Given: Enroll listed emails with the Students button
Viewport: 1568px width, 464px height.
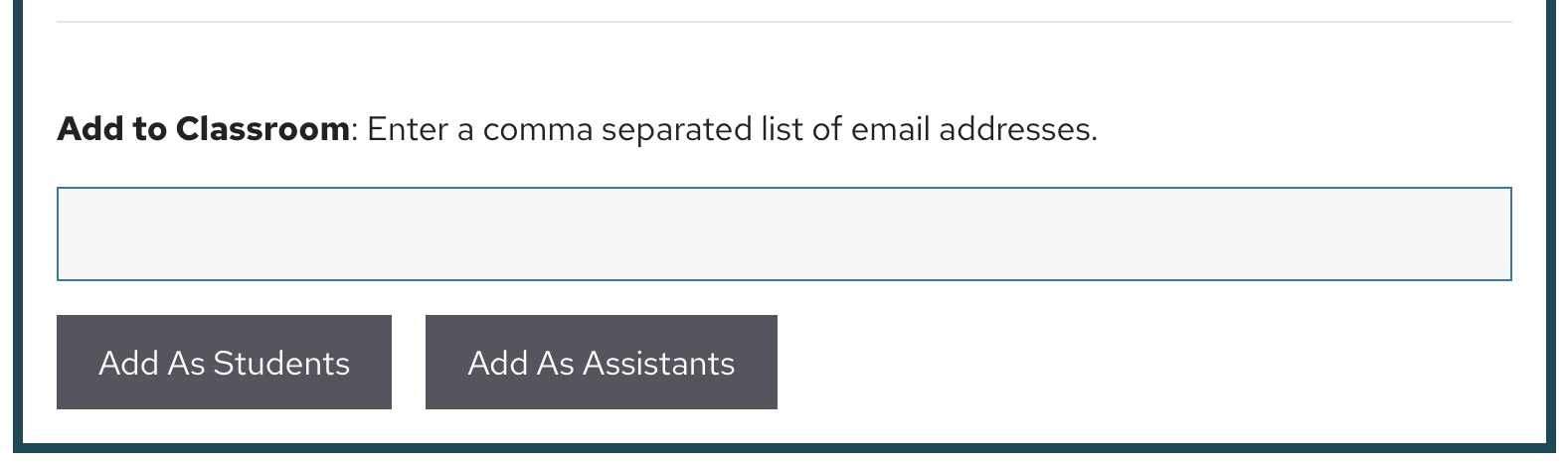Looking at the screenshot, I should click(224, 363).
